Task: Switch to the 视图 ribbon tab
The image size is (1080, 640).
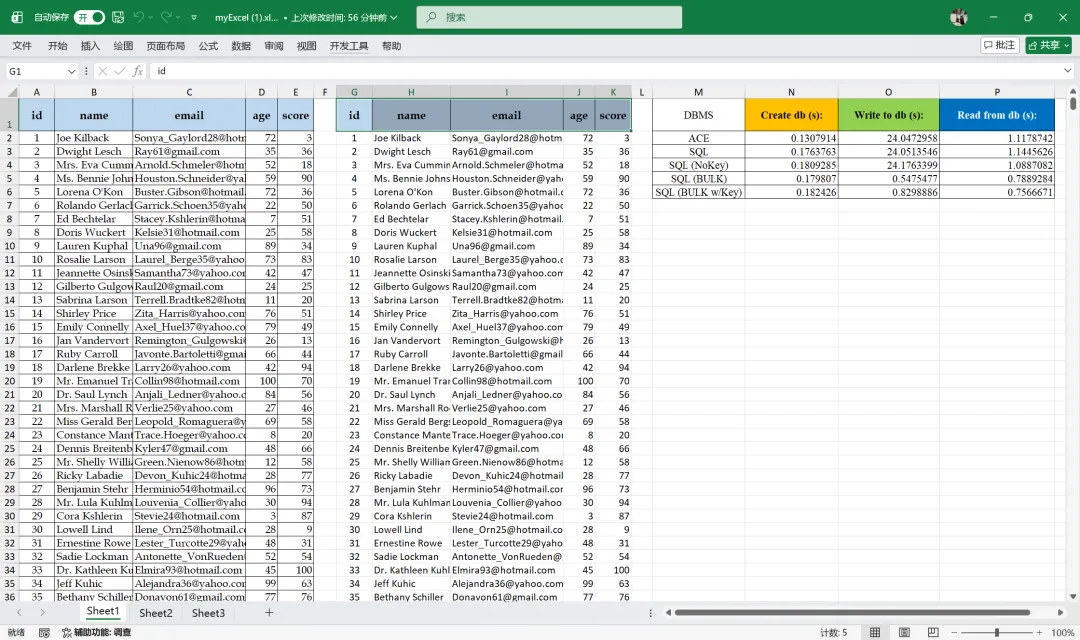Action: [307, 45]
